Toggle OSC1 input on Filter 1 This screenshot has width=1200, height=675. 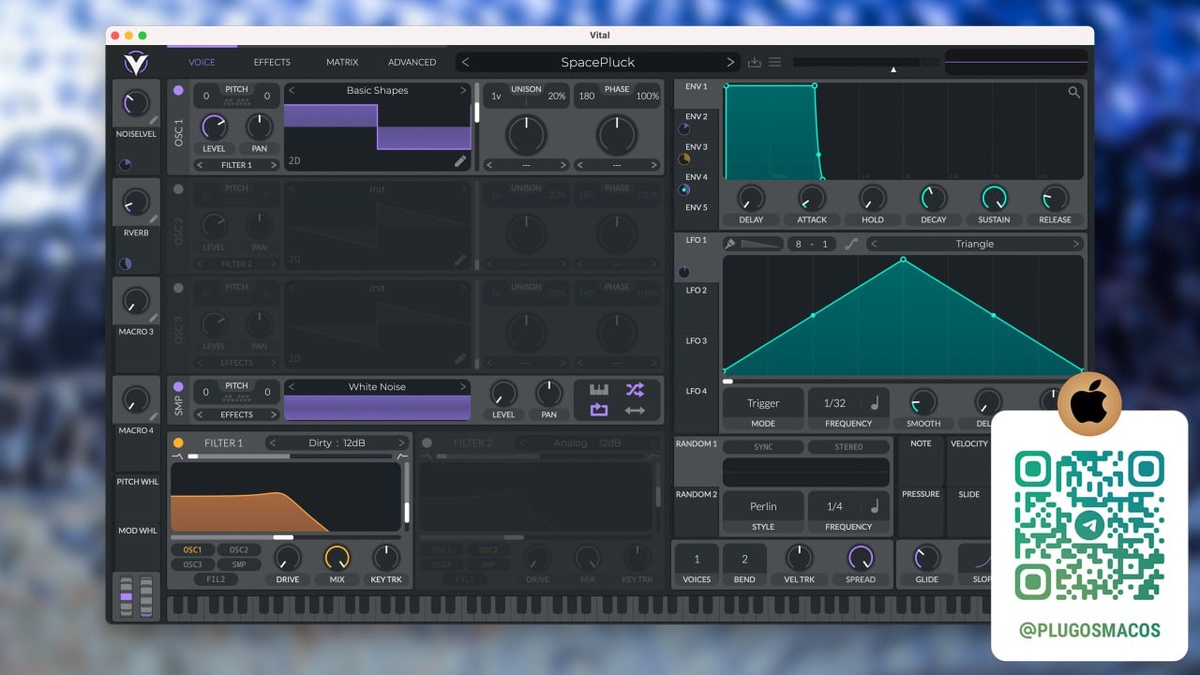pyautogui.click(x=192, y=550)
